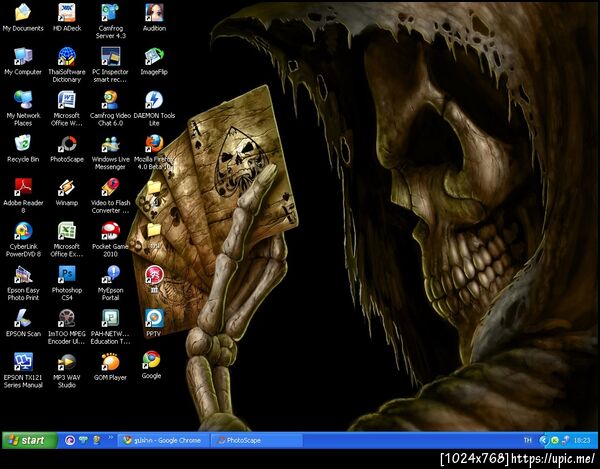Launch the Microsoft Office Word shortcut
The image size is (600, 469).
tap(67, 108)
